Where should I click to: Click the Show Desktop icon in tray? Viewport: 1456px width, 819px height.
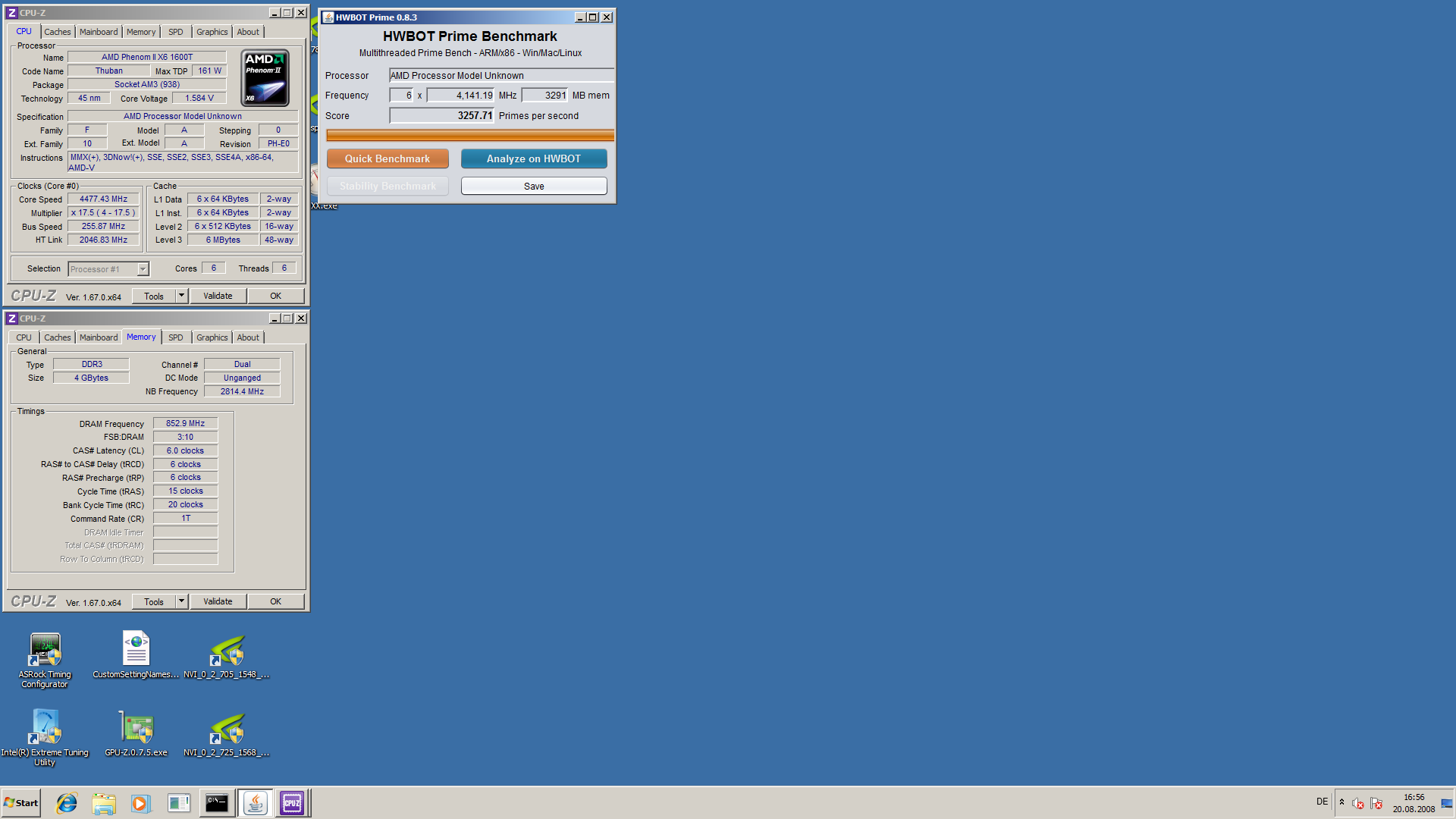tap(1447, 803)
